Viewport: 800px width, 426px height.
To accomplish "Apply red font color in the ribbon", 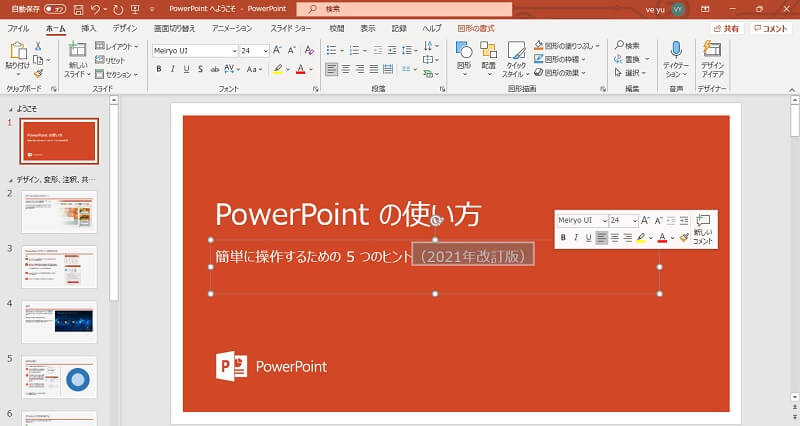I will click(x=301, y=69).
